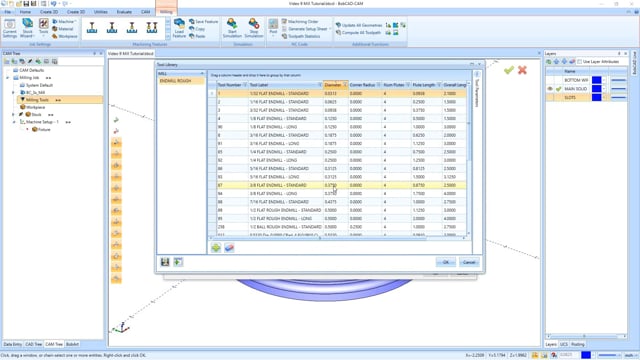
Task: Click the Material option in Job Settings
Action: 63,29
